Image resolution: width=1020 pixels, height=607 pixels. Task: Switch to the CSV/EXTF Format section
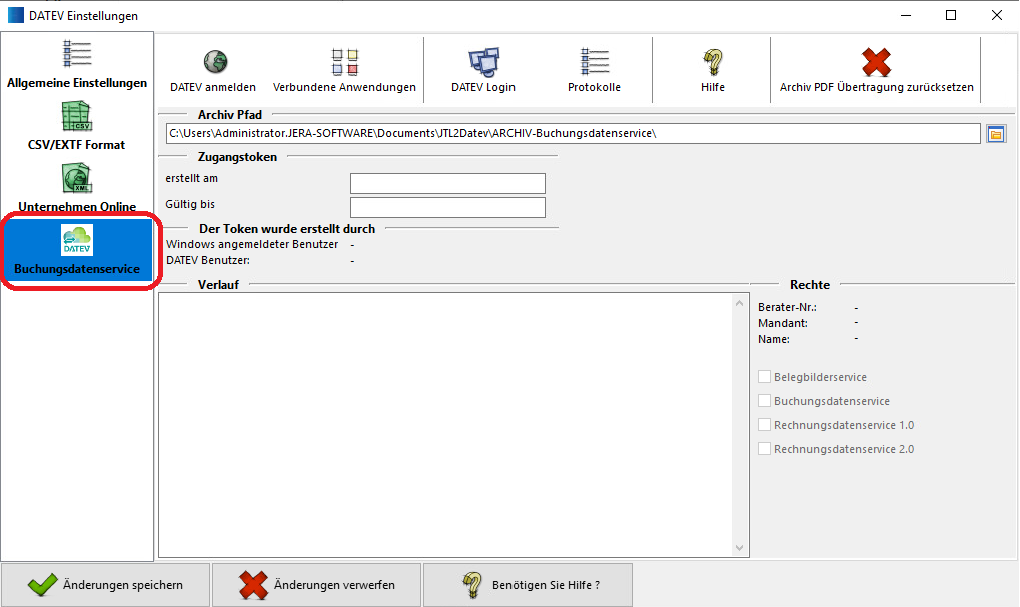tap(77, 126)
